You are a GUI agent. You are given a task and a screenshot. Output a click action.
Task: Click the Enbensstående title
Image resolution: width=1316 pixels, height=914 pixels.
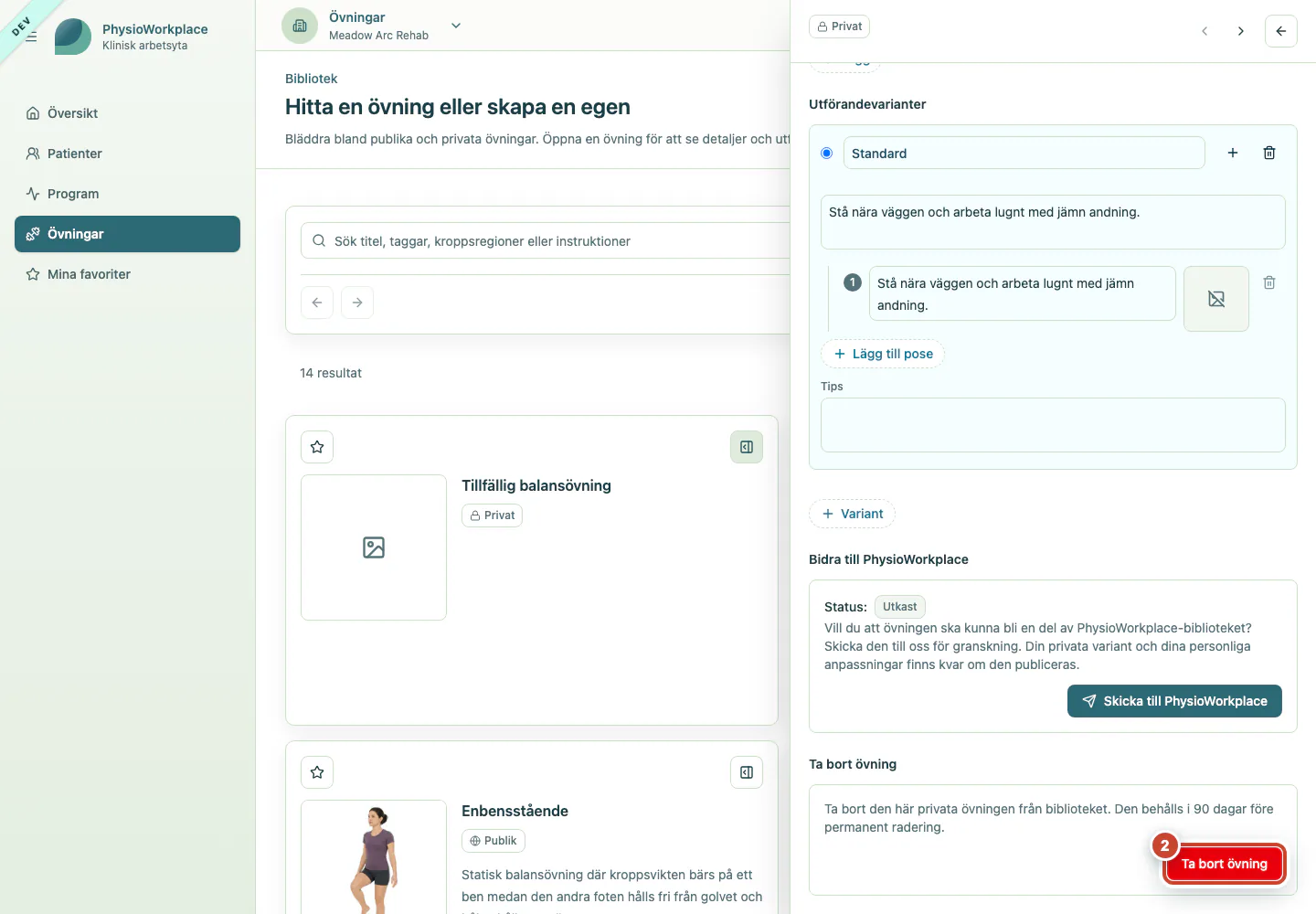coord(515,811)
